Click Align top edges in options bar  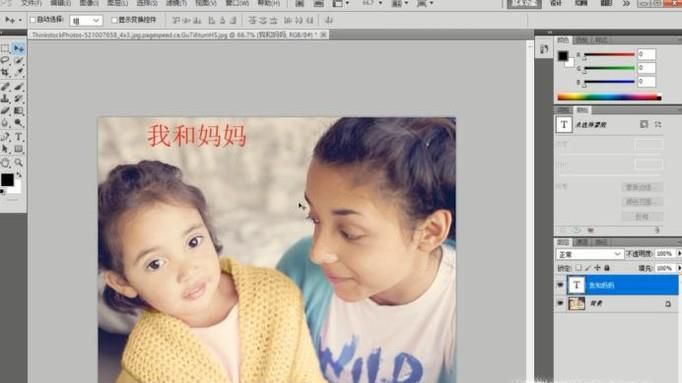click(x=175, y=20)
